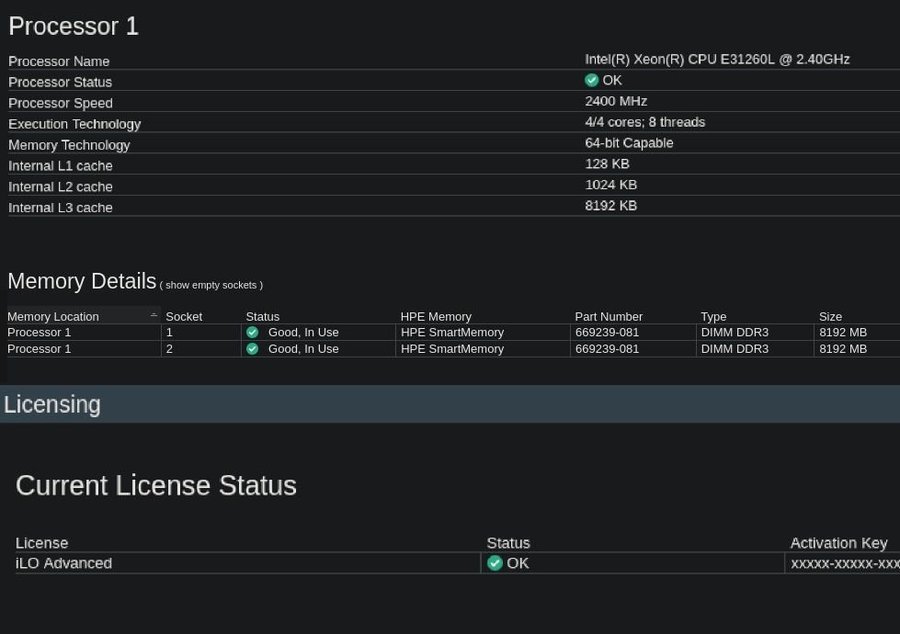Image resolution: width=900 pixels, height=634 pixels.
Task: Click the Memory Details heading
Action: [82, 281]
